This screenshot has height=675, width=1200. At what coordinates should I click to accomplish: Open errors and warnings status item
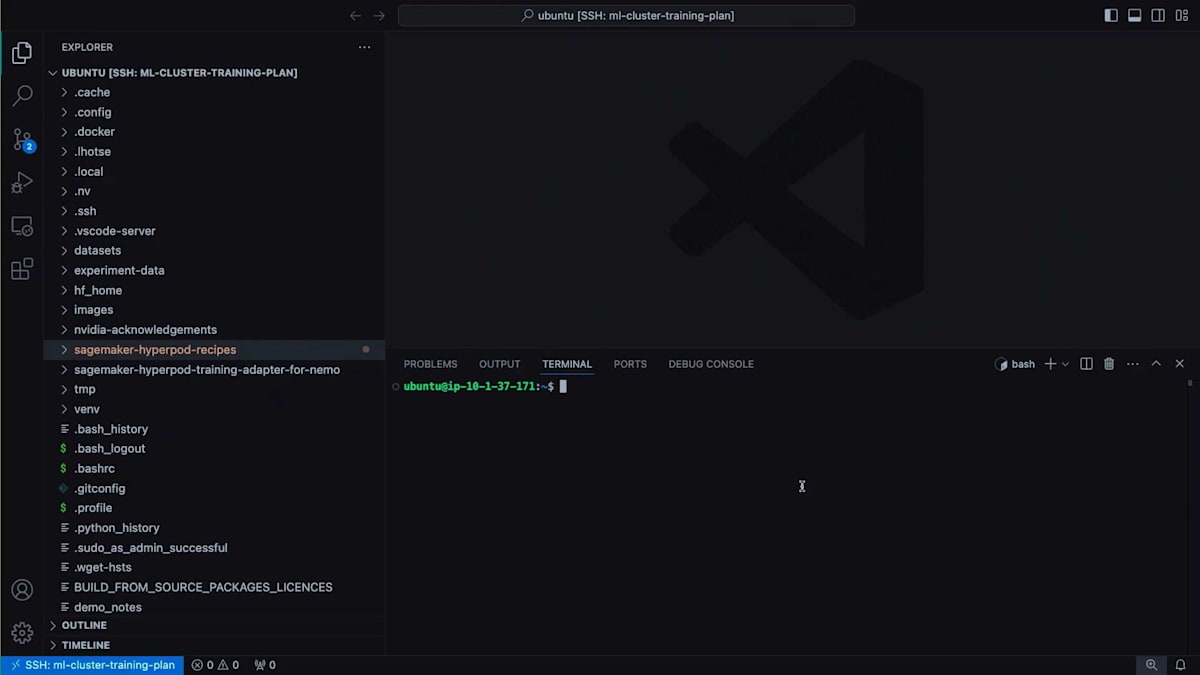point(215,665)
